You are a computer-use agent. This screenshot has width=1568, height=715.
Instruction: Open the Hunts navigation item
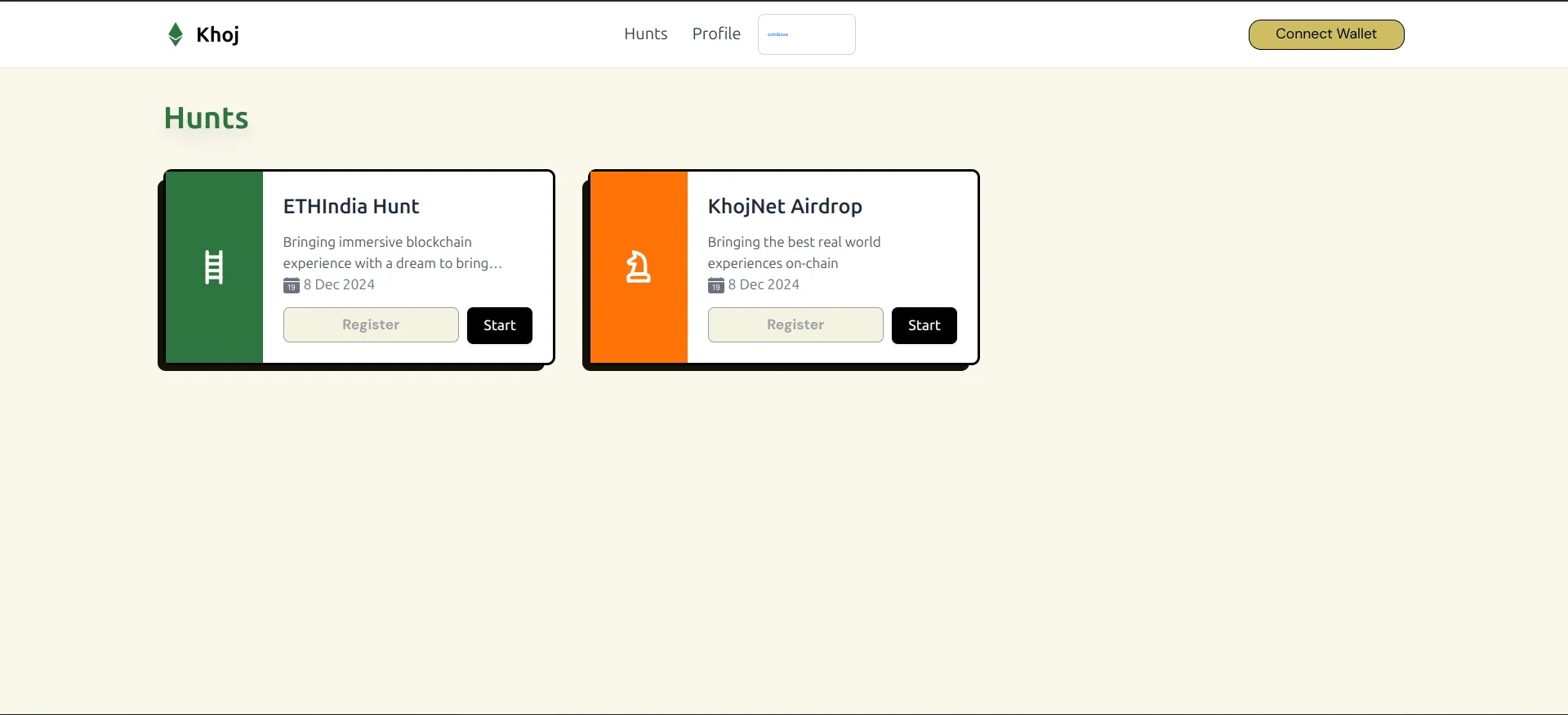(x=645, y=34)
